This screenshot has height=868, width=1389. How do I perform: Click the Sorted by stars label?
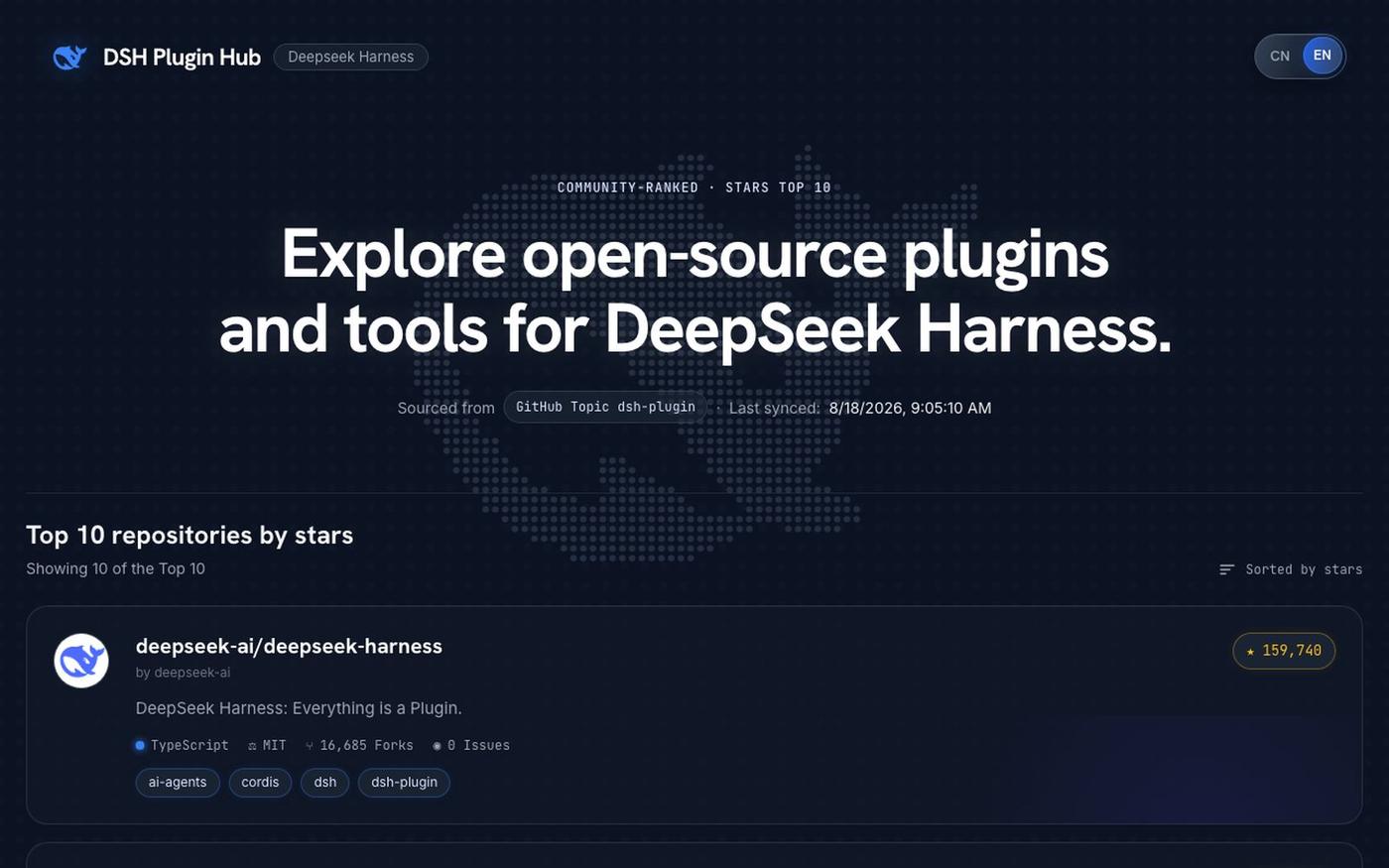point(1304,569)
